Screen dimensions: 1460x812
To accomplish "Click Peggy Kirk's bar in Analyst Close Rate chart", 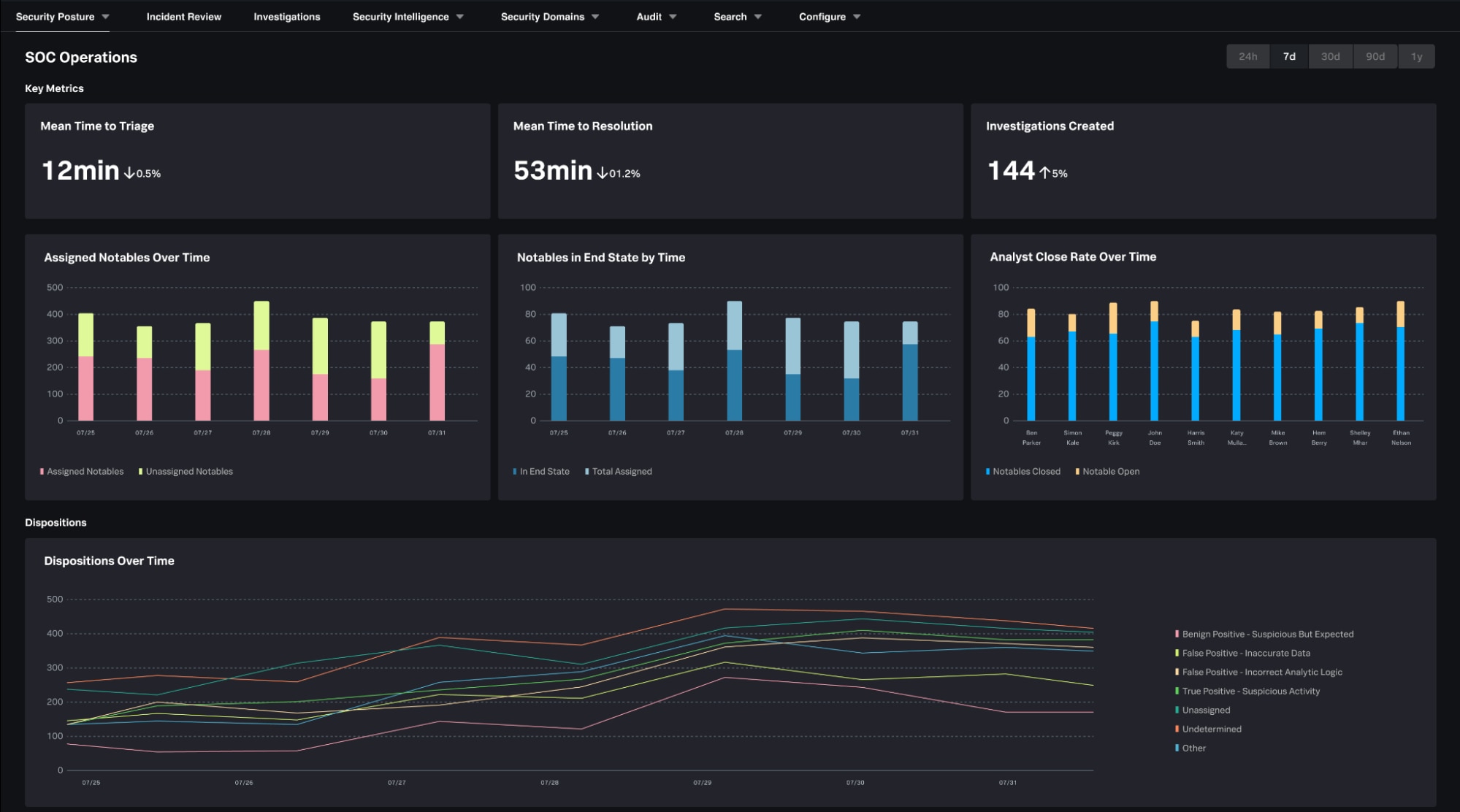I will (x=1113, y=361).
